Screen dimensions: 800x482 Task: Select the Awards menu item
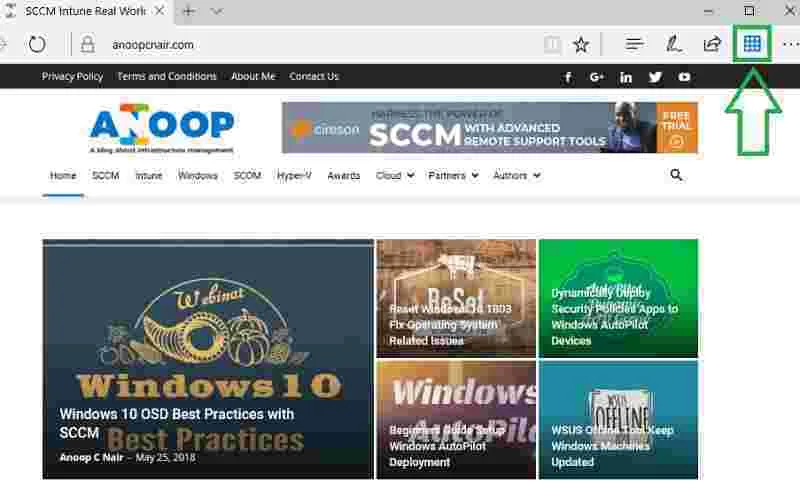click(343, 175)
